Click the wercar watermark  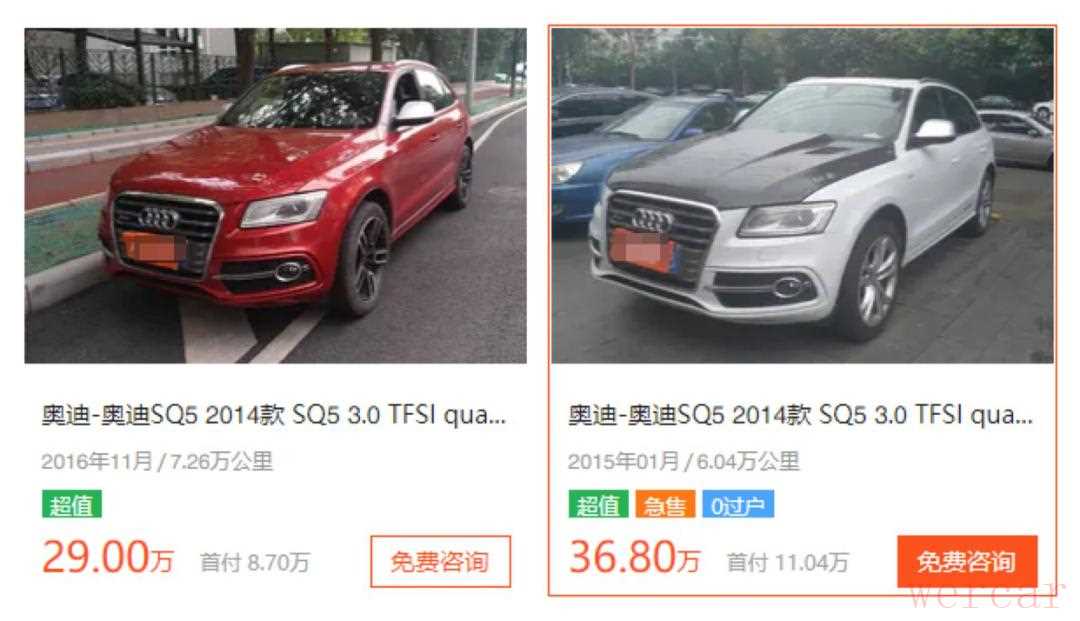coord(985,596)
